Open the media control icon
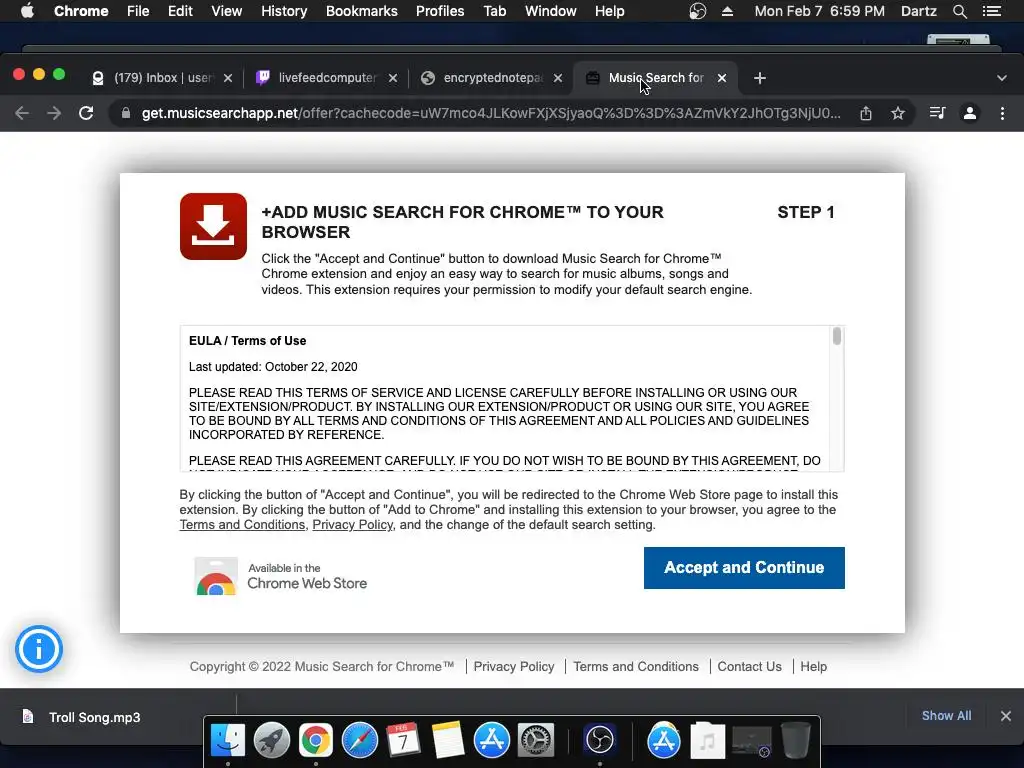 click(937, 113)
